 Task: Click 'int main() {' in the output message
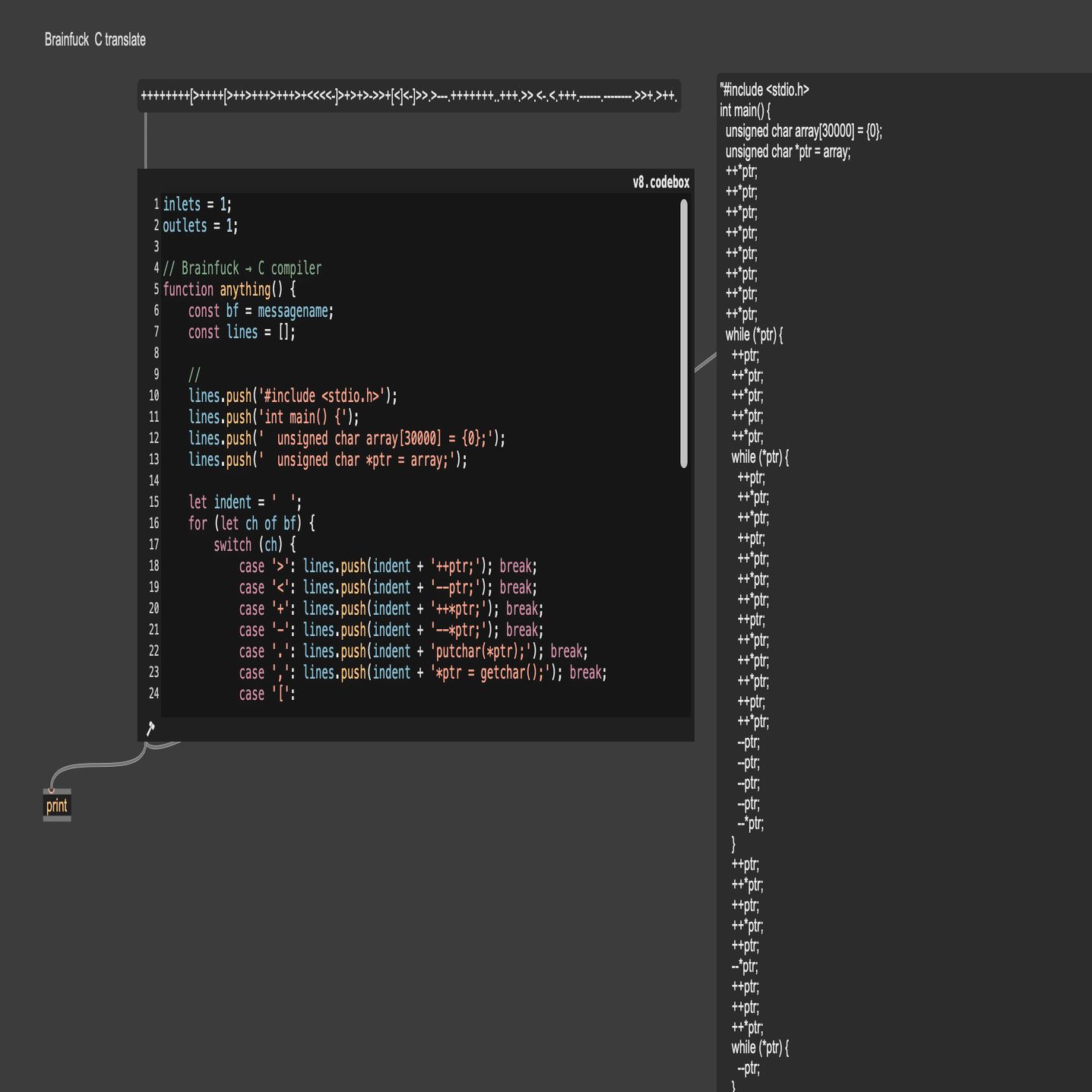(x=745, y=110)
